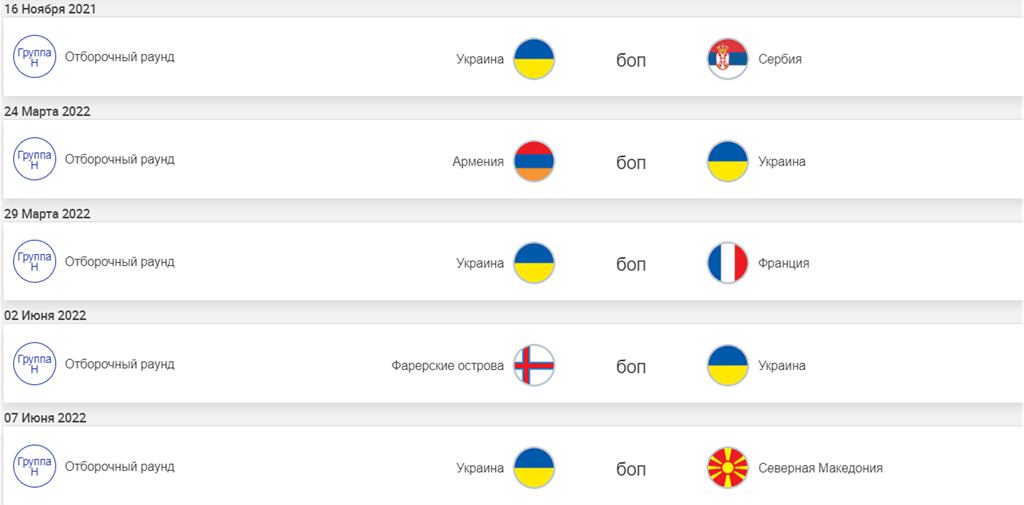Click Группа H badge for 07 Июня match
The height and width of the screenshot is (505, 1024).
34,466
